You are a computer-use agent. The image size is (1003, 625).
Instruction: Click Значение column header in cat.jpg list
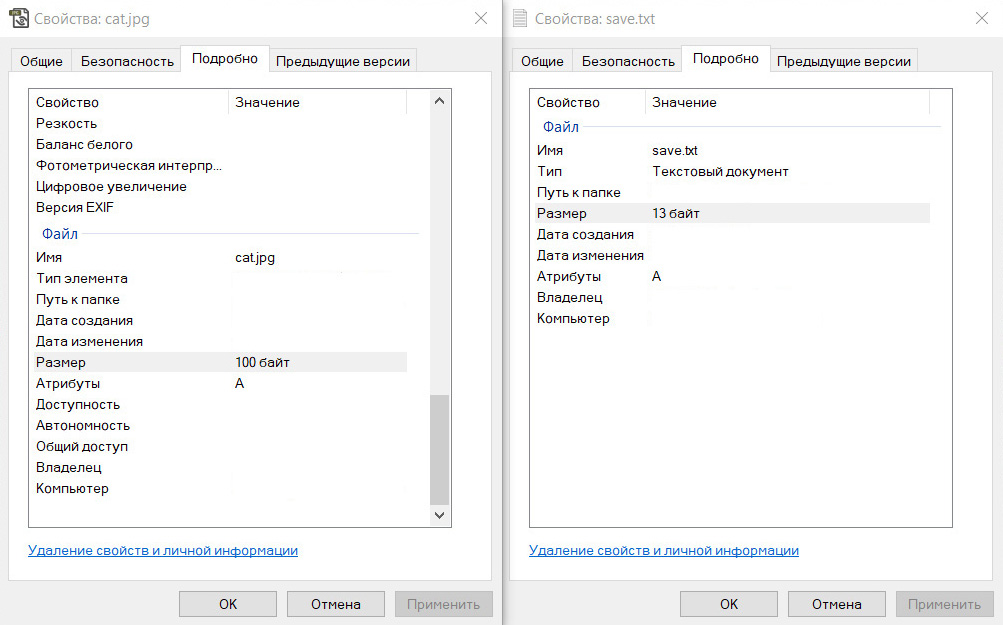click(317, 102)
